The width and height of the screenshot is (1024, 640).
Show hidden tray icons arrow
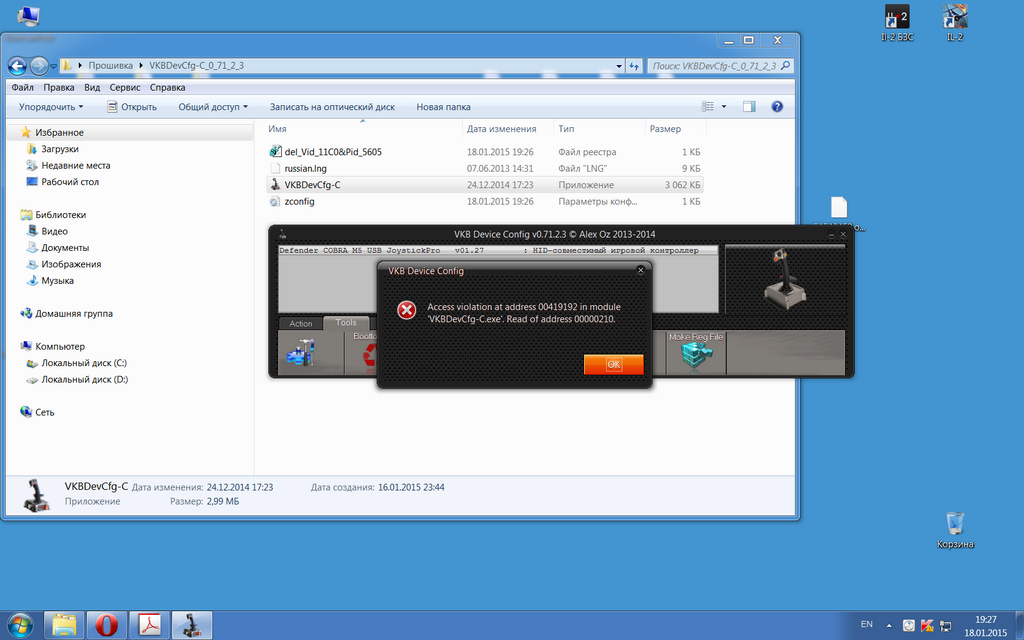(x=889, y=625)
